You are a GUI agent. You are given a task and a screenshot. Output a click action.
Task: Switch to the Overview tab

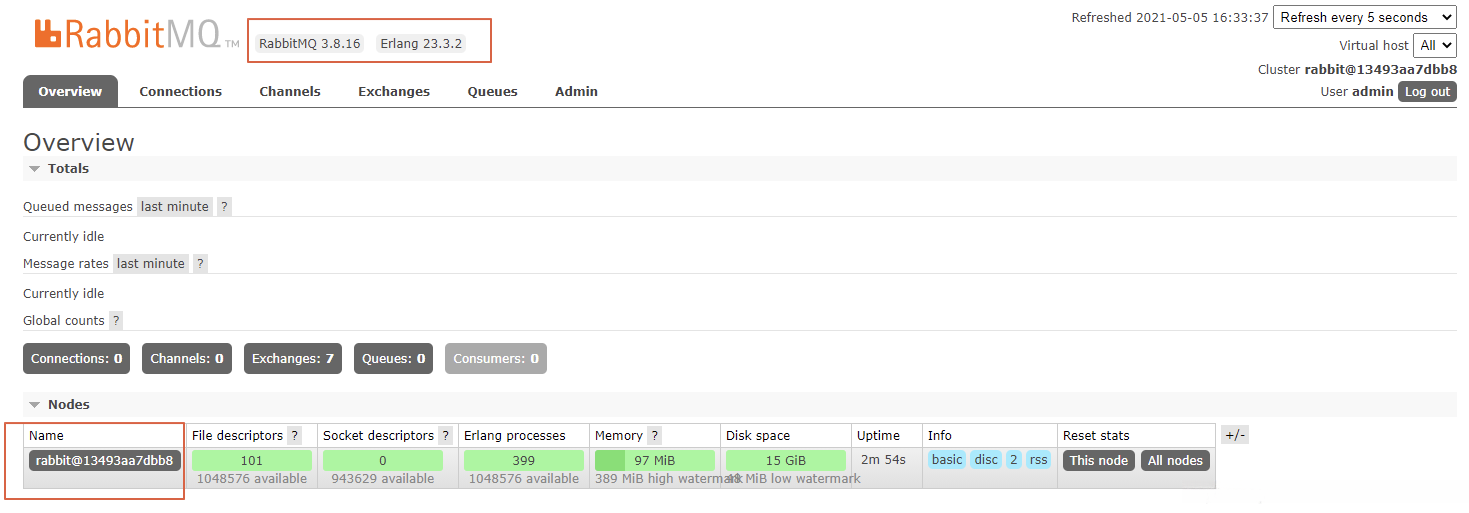pos(70,91)
